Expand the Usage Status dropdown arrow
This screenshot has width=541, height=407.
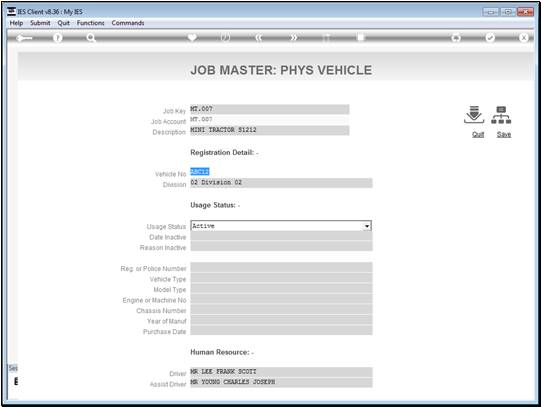pos(367,226)
